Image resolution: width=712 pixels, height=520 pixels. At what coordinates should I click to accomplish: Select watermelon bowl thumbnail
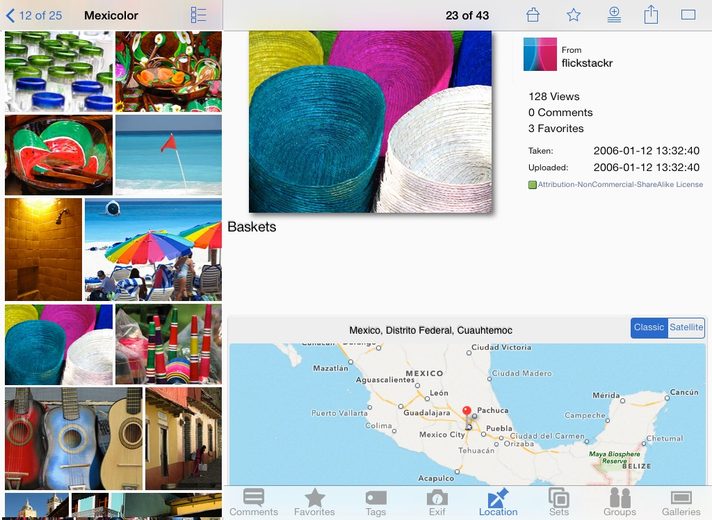tap(59, 155)
